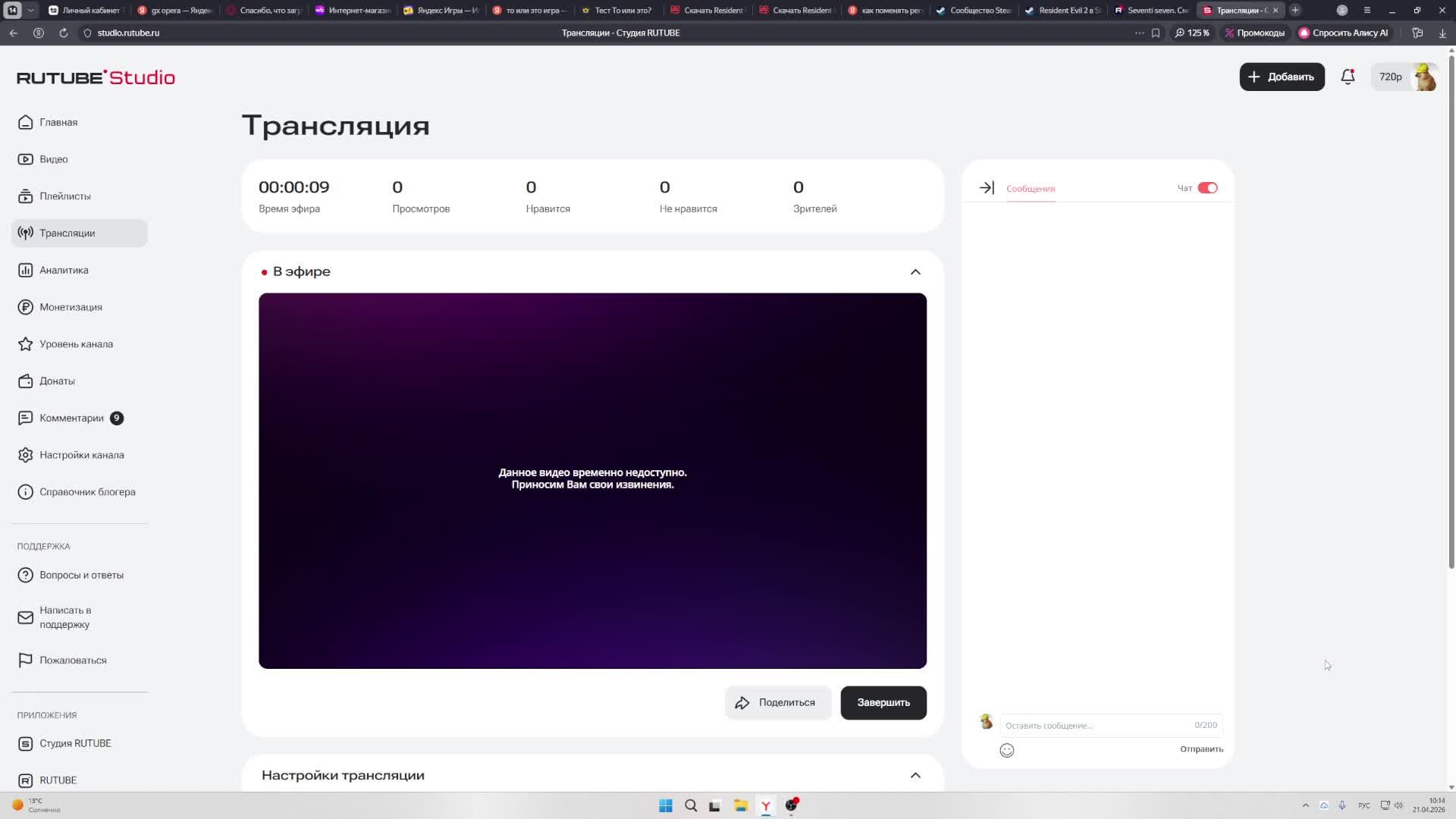Viewport: 1456px width, 819px height.
Task: Open Уровень канала star item
Action: click(76, 344)
